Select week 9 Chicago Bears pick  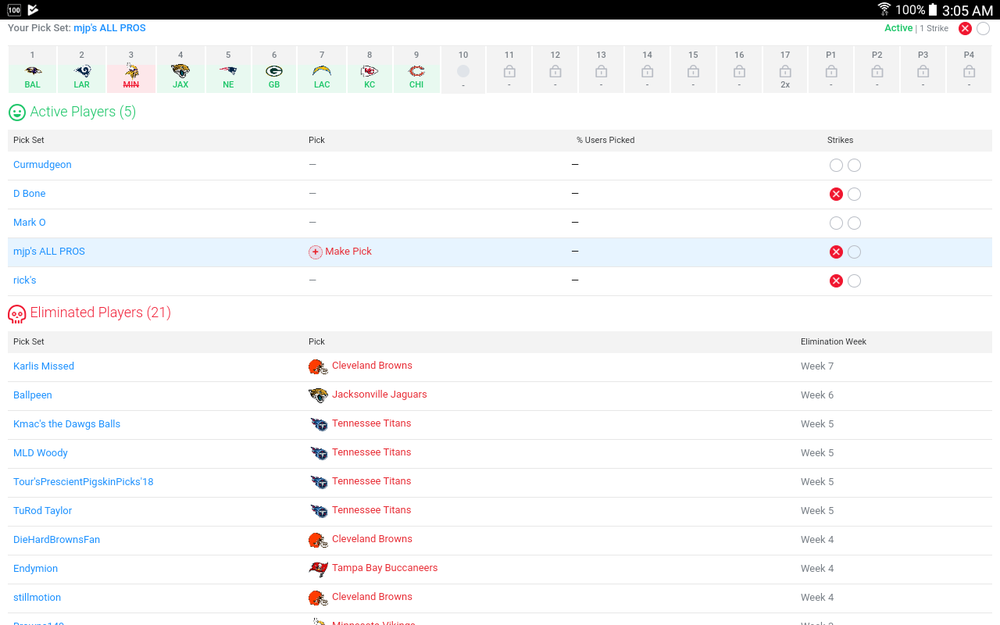point(416,70)
